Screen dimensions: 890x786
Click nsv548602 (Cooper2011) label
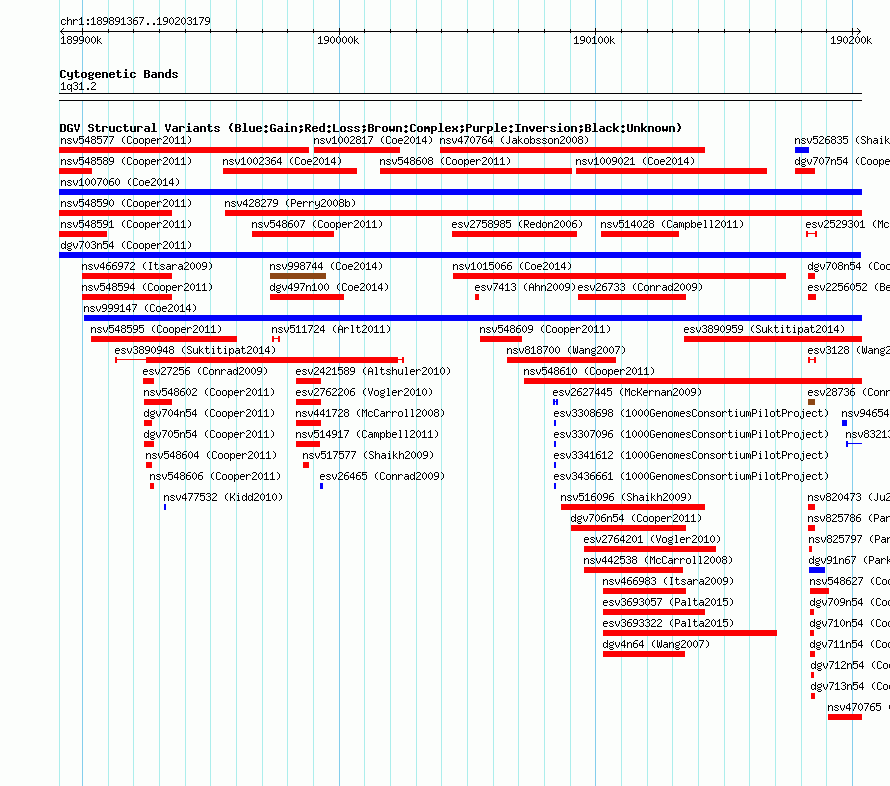point(209,392)
